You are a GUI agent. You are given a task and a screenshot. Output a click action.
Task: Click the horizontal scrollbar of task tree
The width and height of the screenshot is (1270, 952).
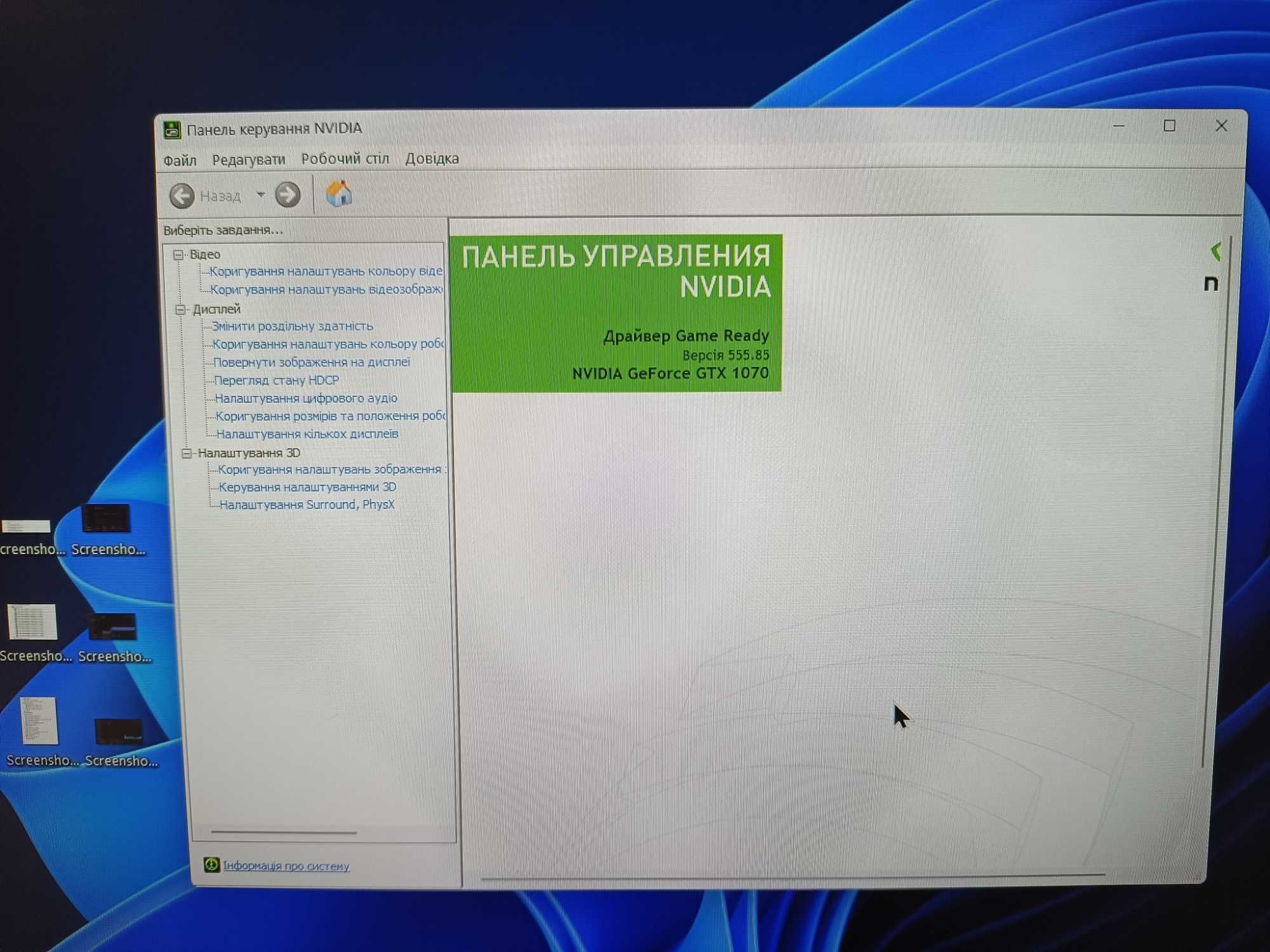tap(284, 831)
